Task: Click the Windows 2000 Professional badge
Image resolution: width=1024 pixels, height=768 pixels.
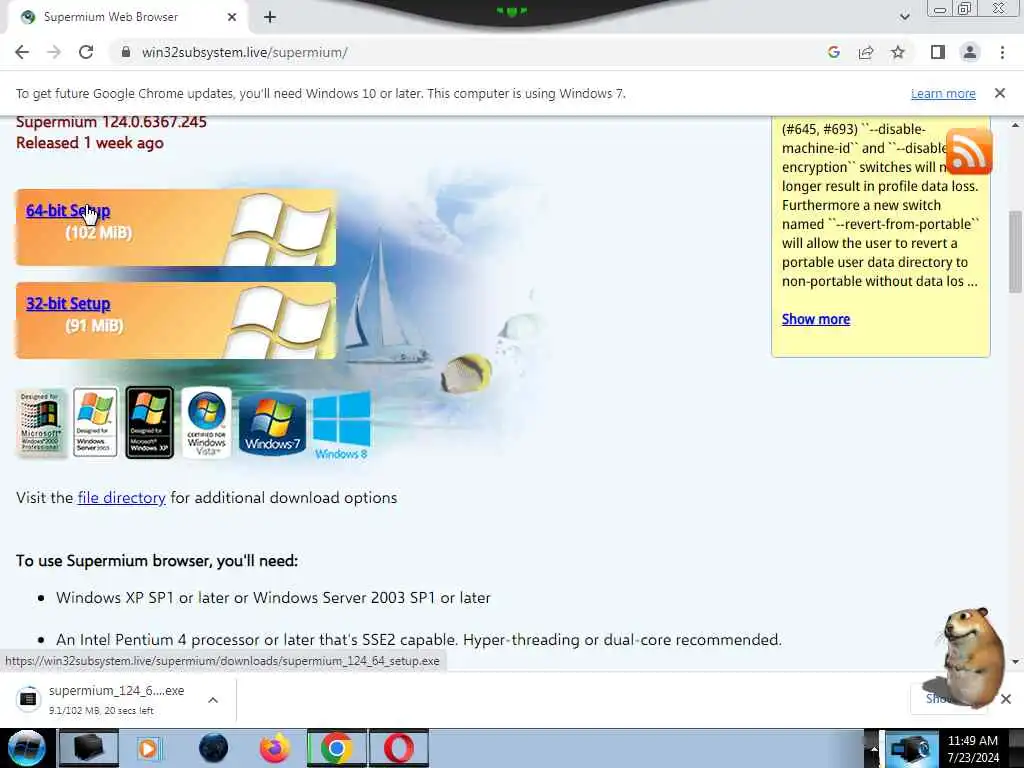Action: pyautogui.click(x=40, y=423)
